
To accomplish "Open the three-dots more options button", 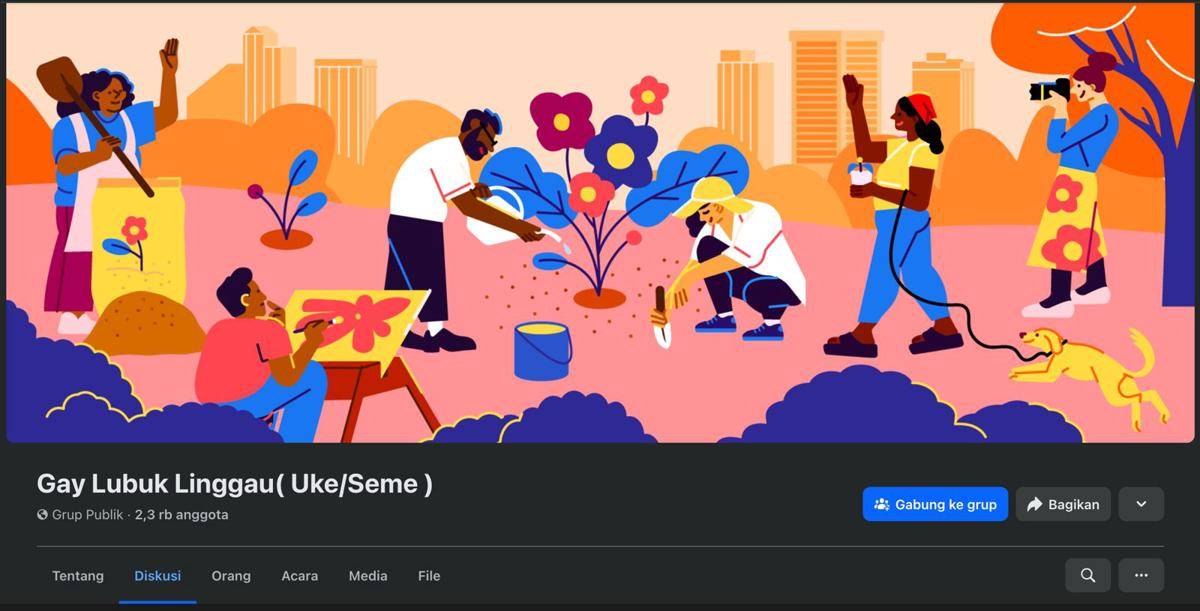I will 1141,575.
